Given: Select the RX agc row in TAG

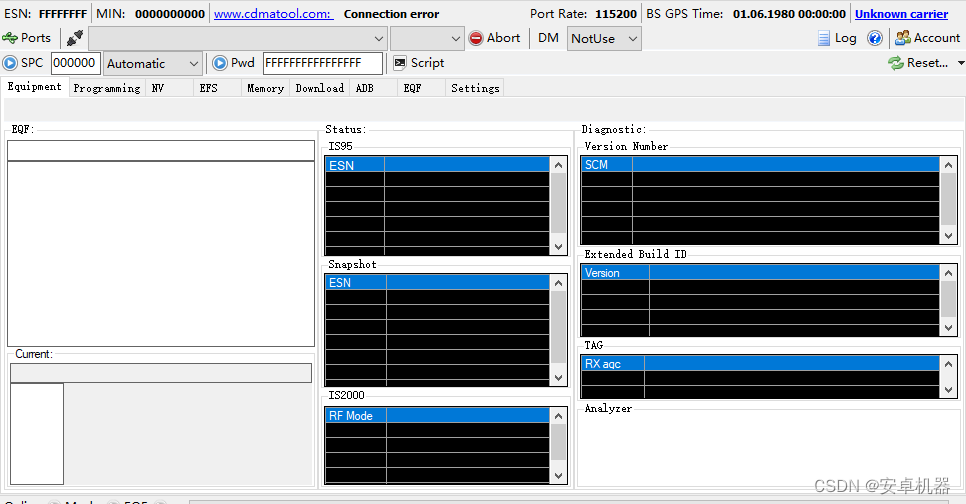Looking at the screenshot, I should tap(760, 364).
